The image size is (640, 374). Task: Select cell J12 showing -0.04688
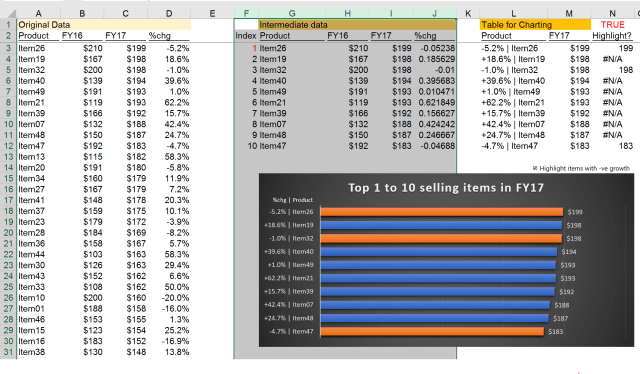pos(435,146)
